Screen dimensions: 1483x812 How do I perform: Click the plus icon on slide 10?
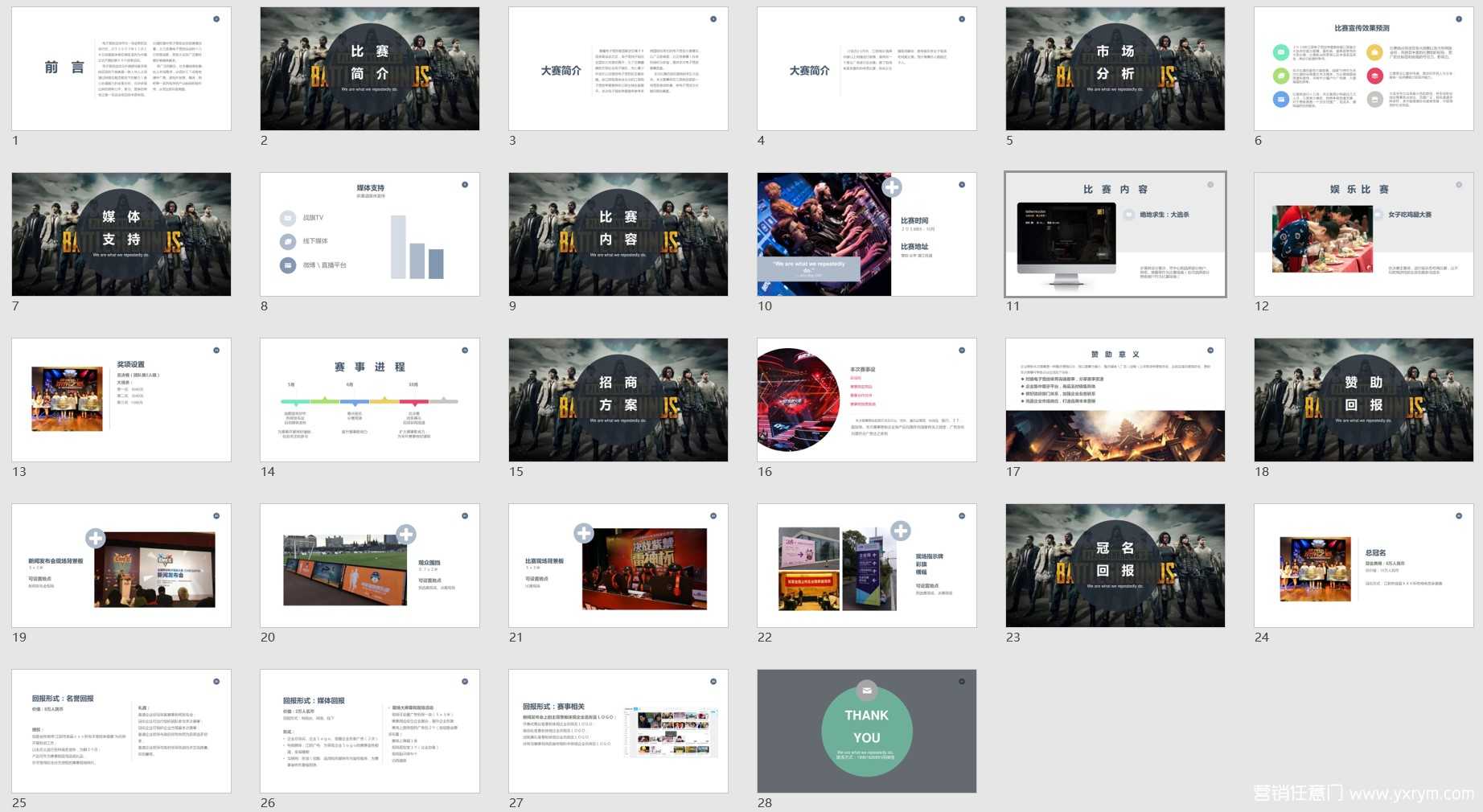point(891,187)
